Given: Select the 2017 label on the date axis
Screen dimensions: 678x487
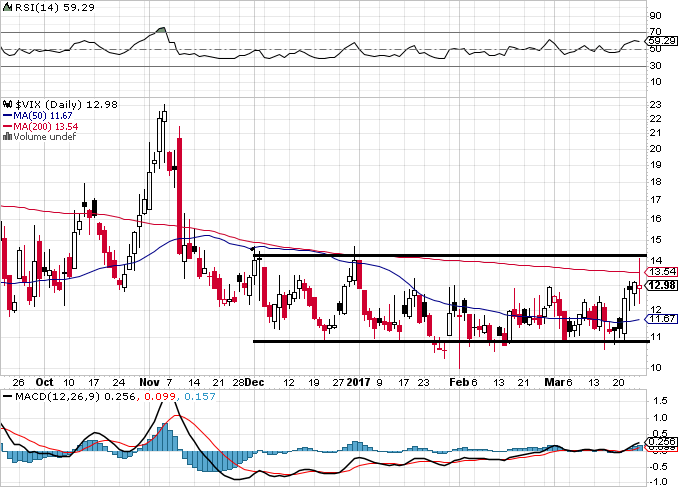Looking at the screenshot, I should click(359, 382).
